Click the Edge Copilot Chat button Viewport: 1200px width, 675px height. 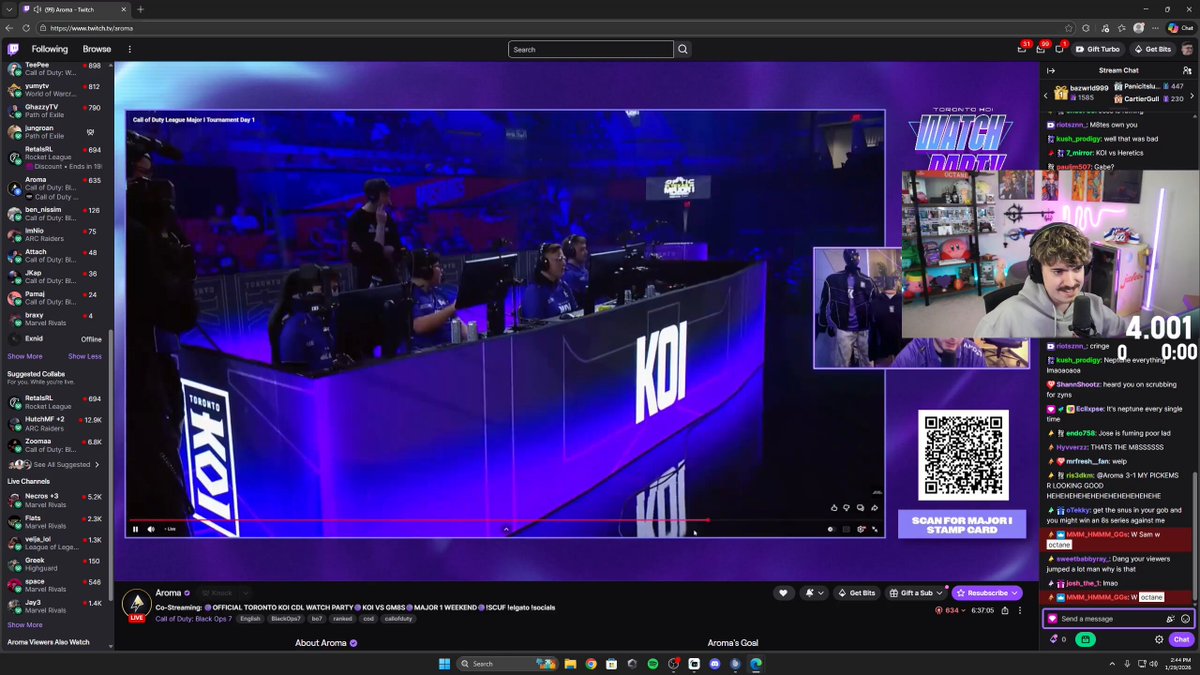[x=1180, y=28]
